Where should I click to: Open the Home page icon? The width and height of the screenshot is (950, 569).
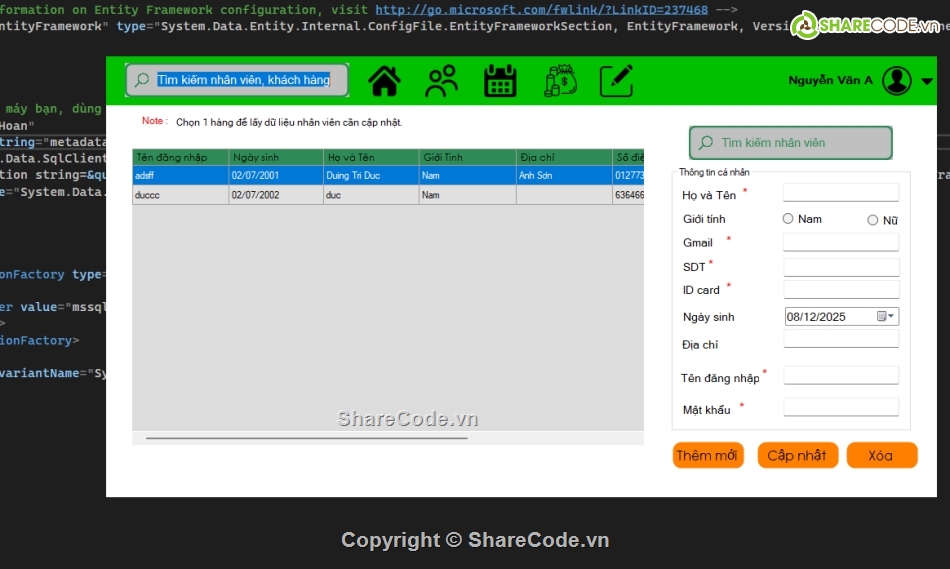[384, 81]
